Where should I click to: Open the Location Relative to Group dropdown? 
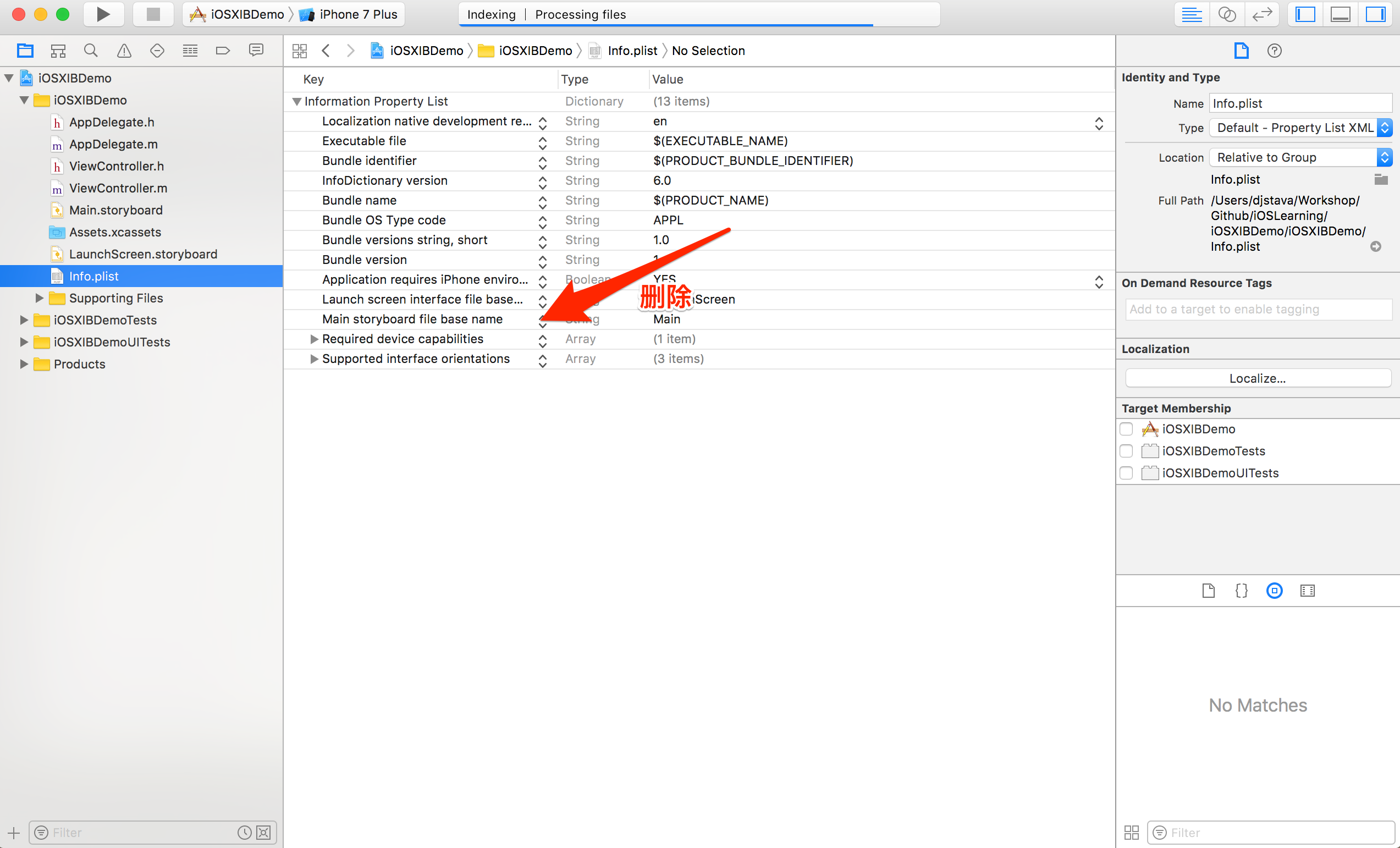coord(1300,157)
